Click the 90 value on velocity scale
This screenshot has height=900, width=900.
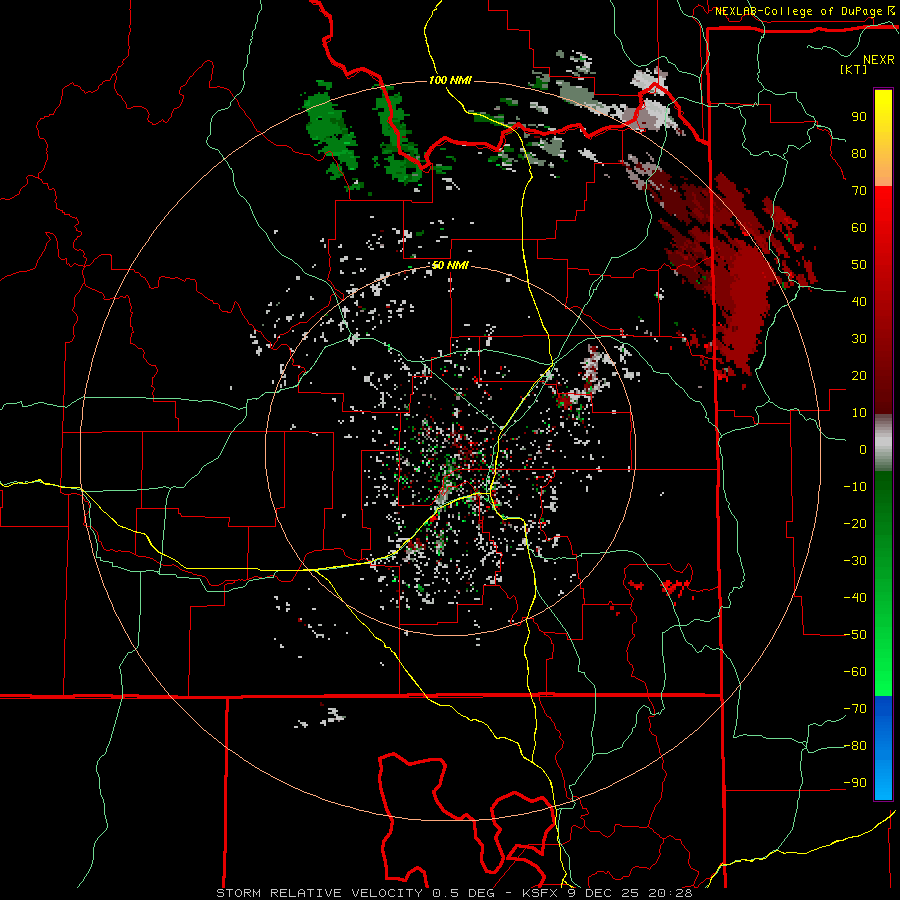[859, 117]
